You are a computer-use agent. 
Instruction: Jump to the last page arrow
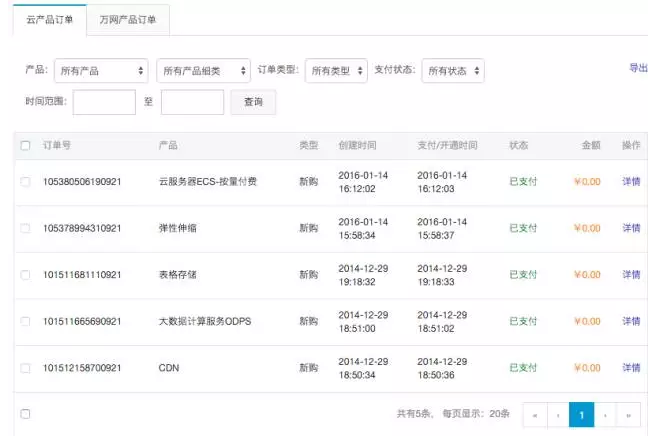pos(629,414)
